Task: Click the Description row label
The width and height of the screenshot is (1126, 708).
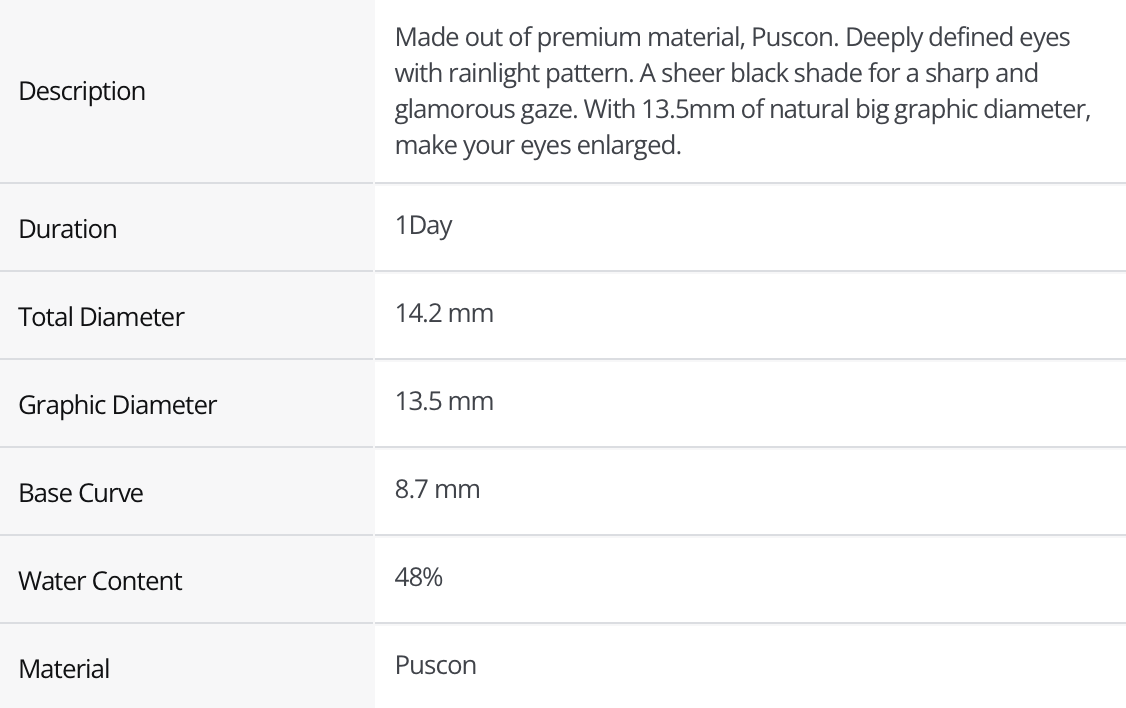Action: [x=82, y=92]
